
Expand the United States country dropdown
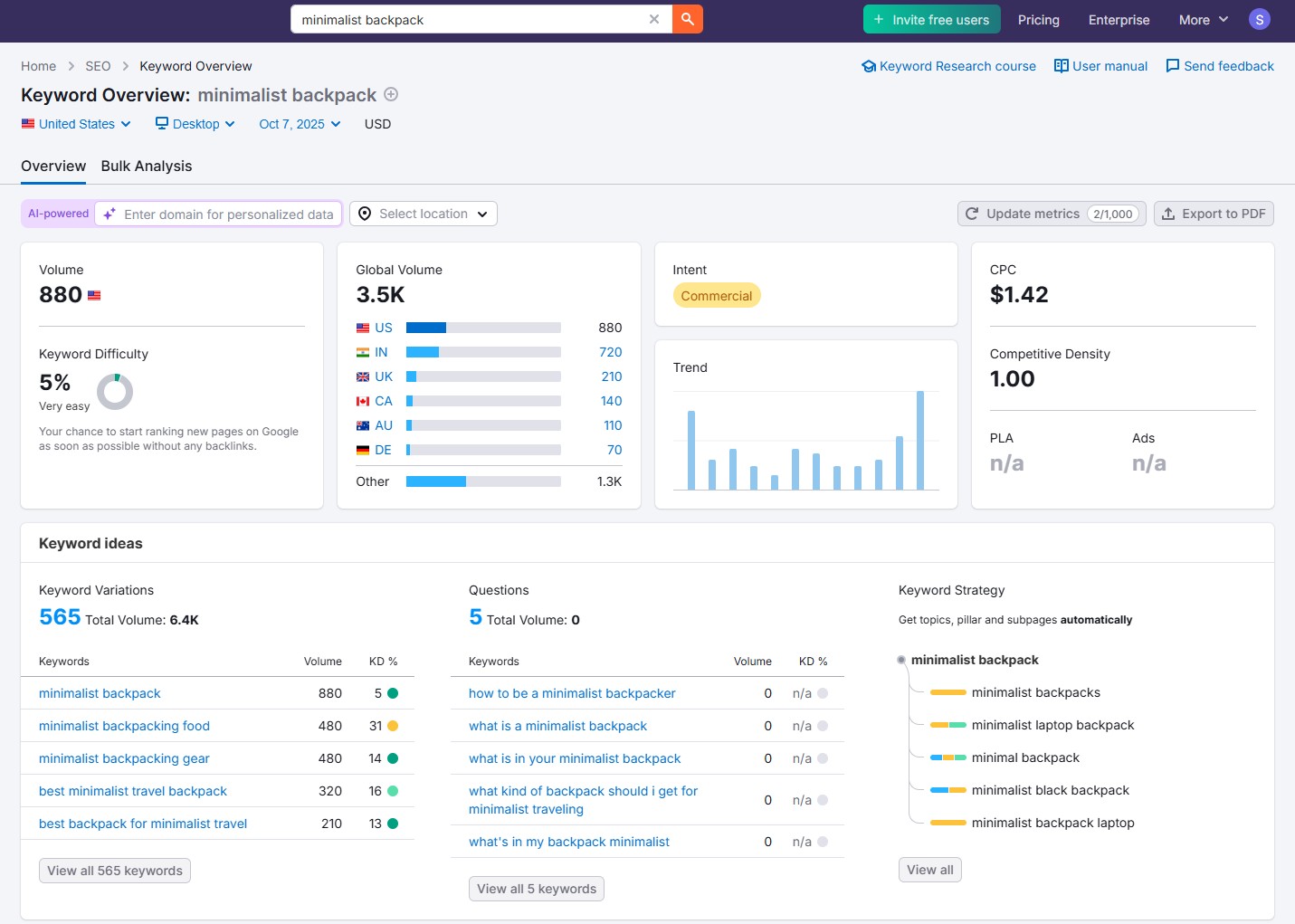pyautogui.click(x=77, y=124)
